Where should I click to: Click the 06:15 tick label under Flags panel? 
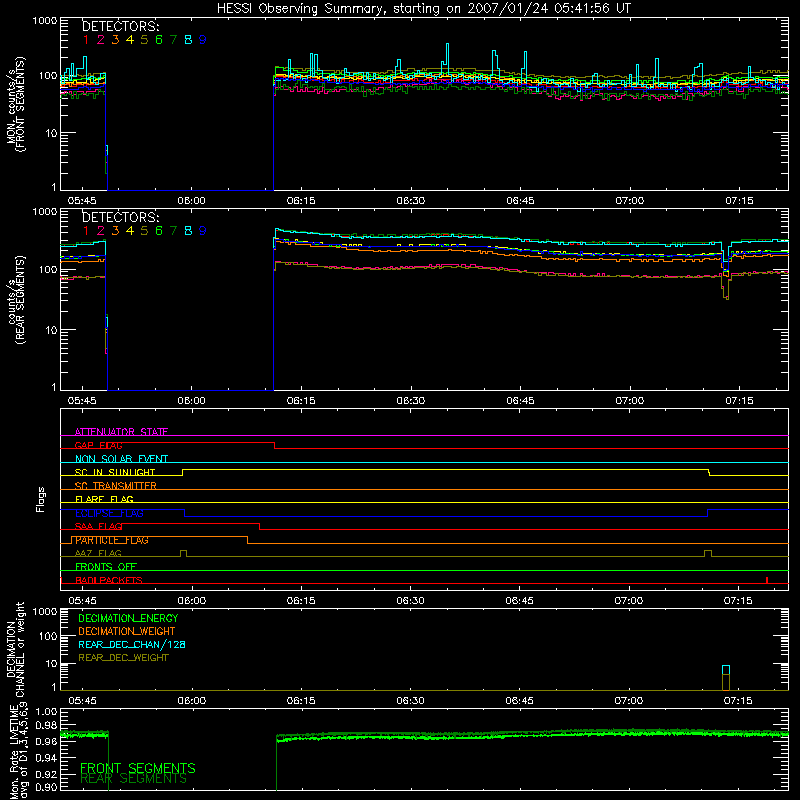(x=301, y=601)
